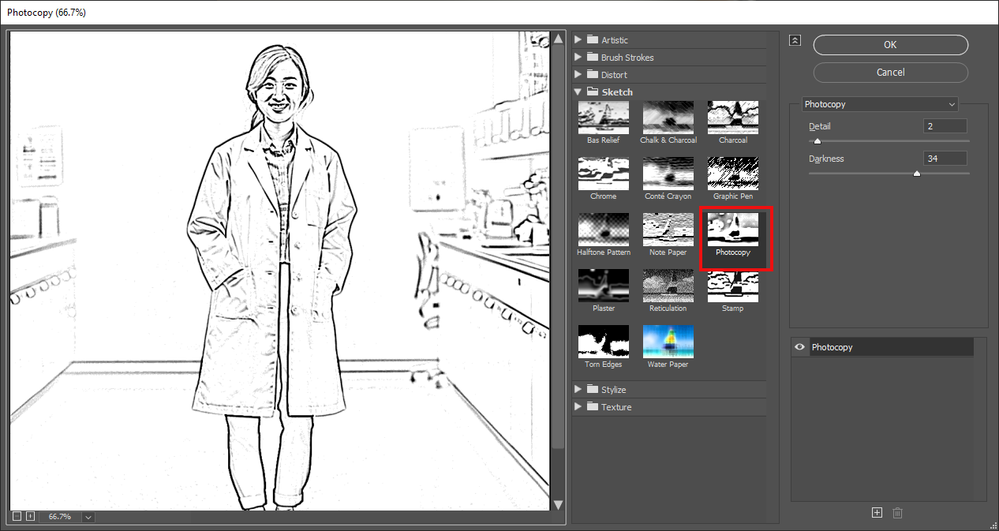Pick the Halftone Pattern filter
Screen dimensions: 999x531
(603, 230)
